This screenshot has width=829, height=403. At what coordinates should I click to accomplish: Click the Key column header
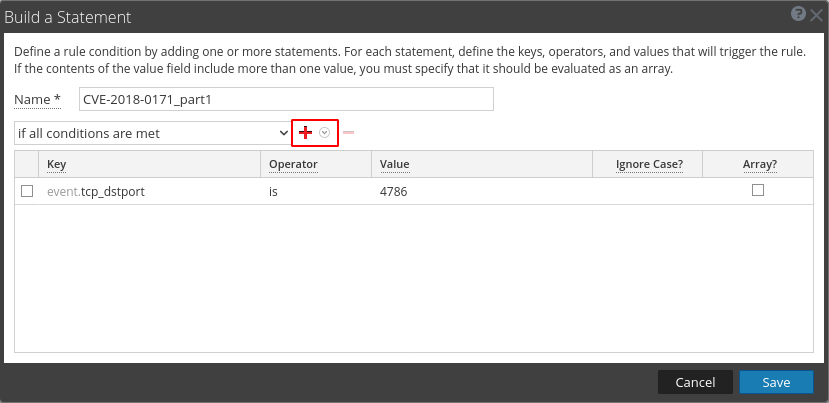click(x=56, y=164)
